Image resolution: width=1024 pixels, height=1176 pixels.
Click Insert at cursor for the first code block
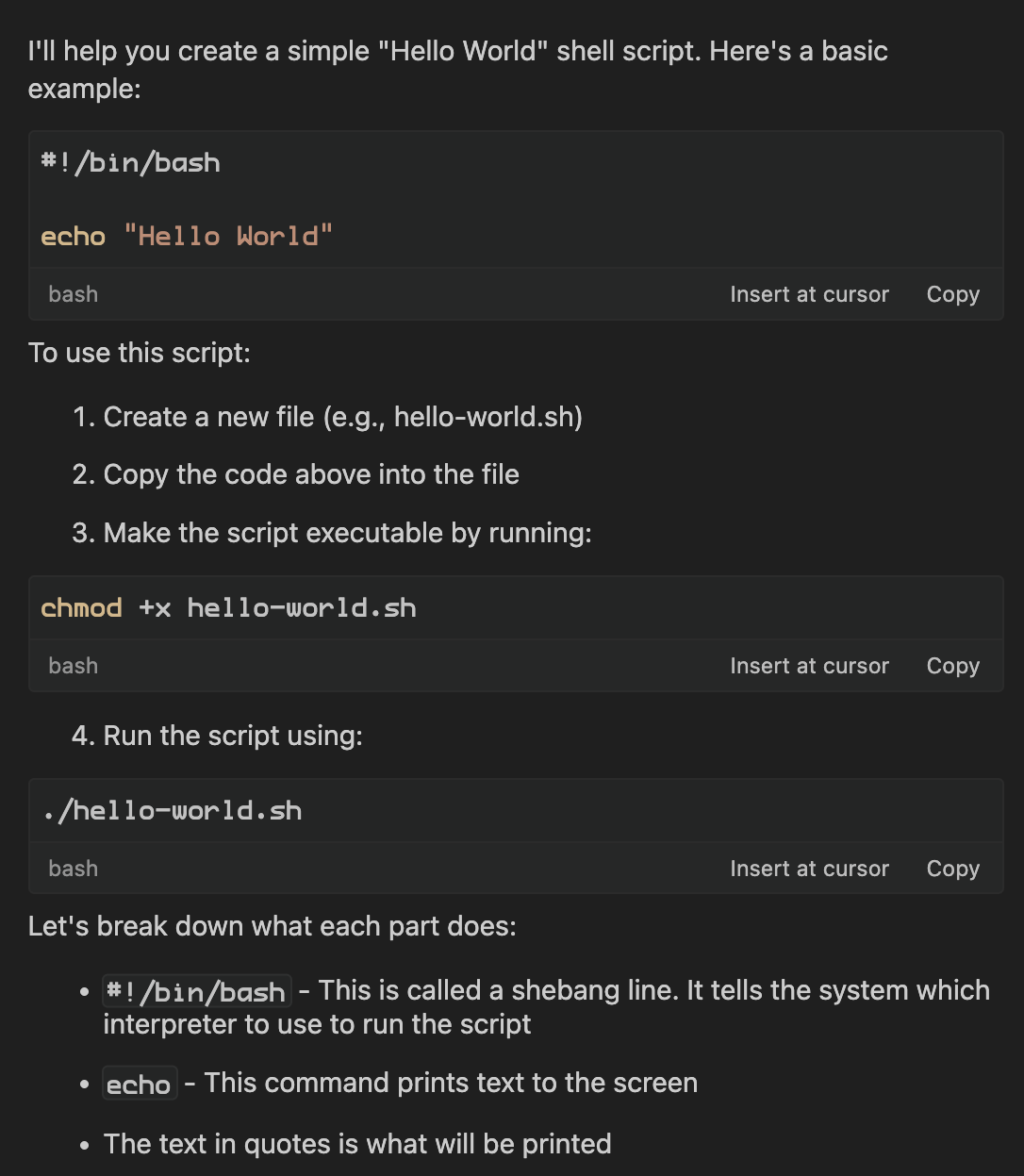[809, 293]
